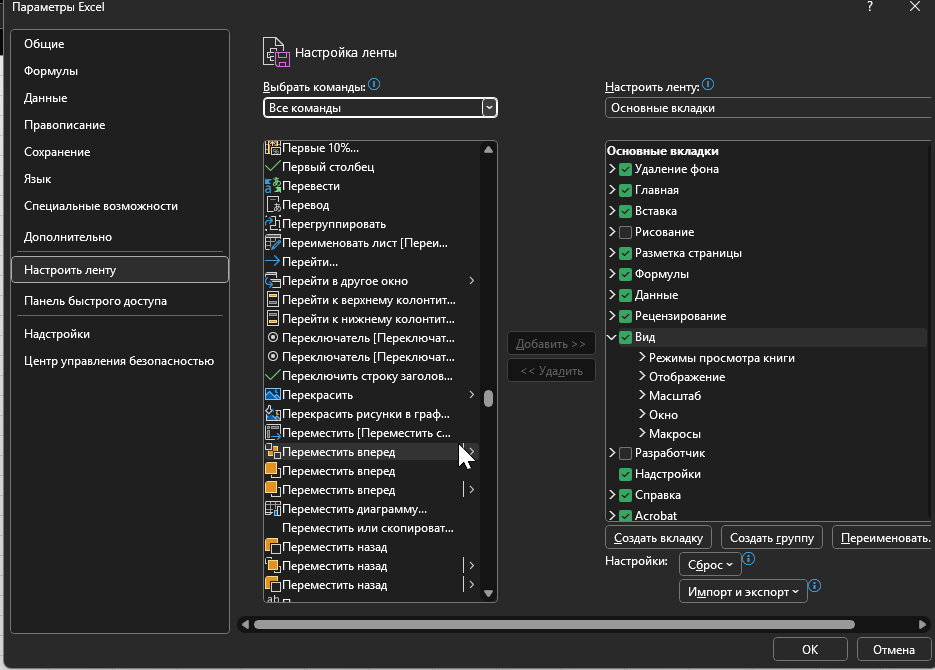Open the "Общие" settings category

coord(120,44)
